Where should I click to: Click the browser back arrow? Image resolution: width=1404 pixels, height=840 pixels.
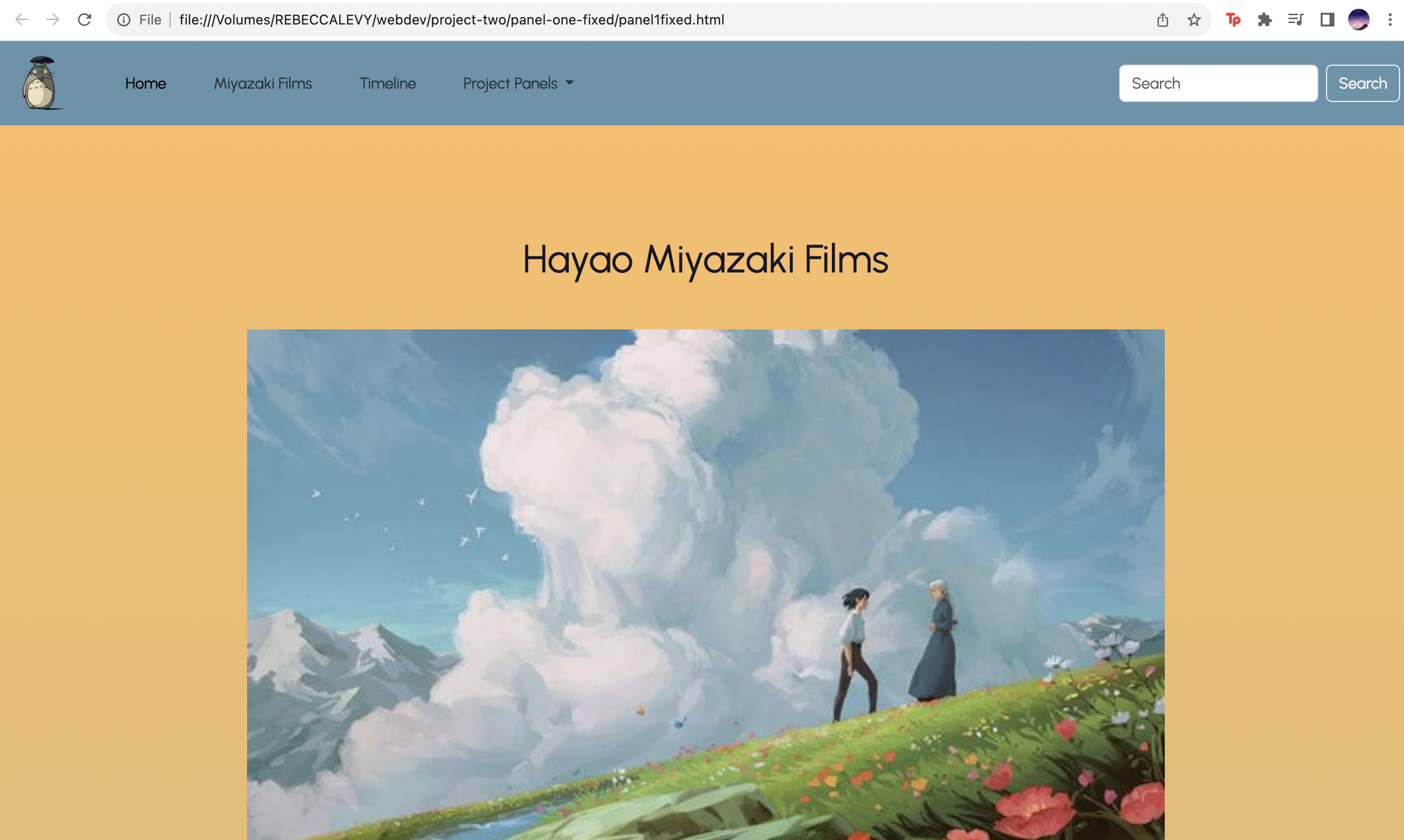(22, 20)
